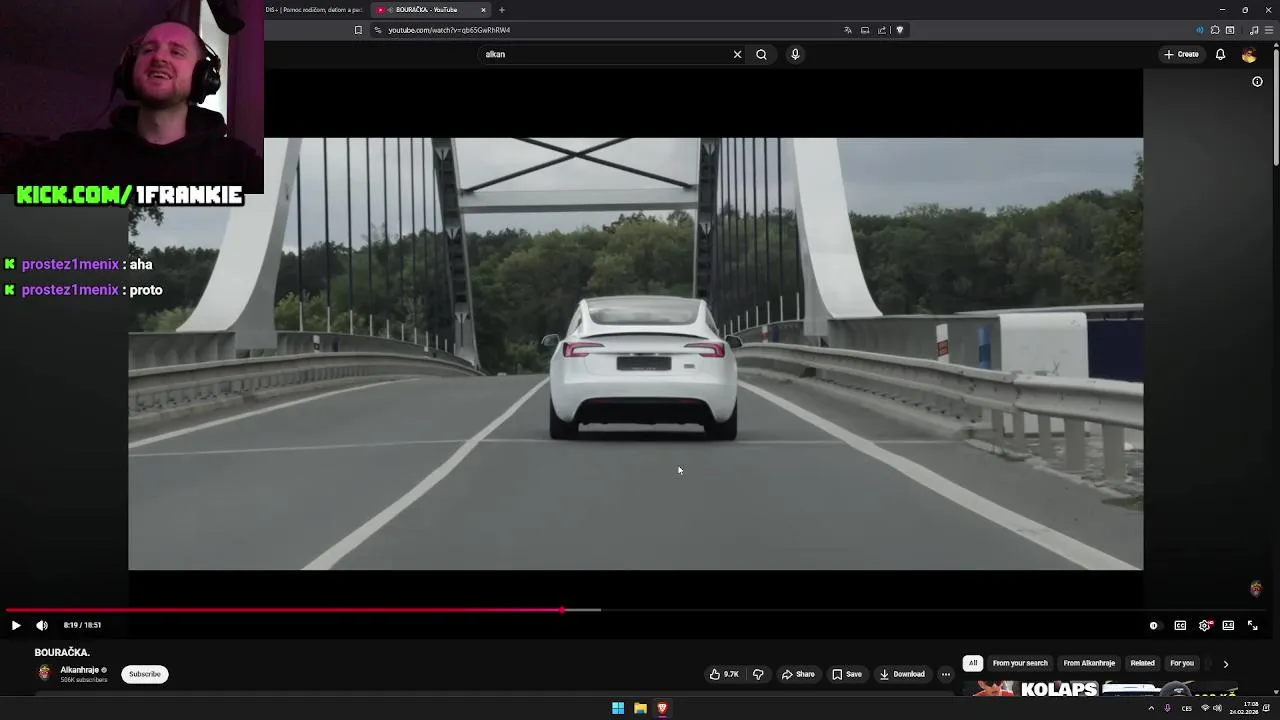1280x720 pixels.
Task: Select the From your search chip
Action: click(x=1020, y=663)
